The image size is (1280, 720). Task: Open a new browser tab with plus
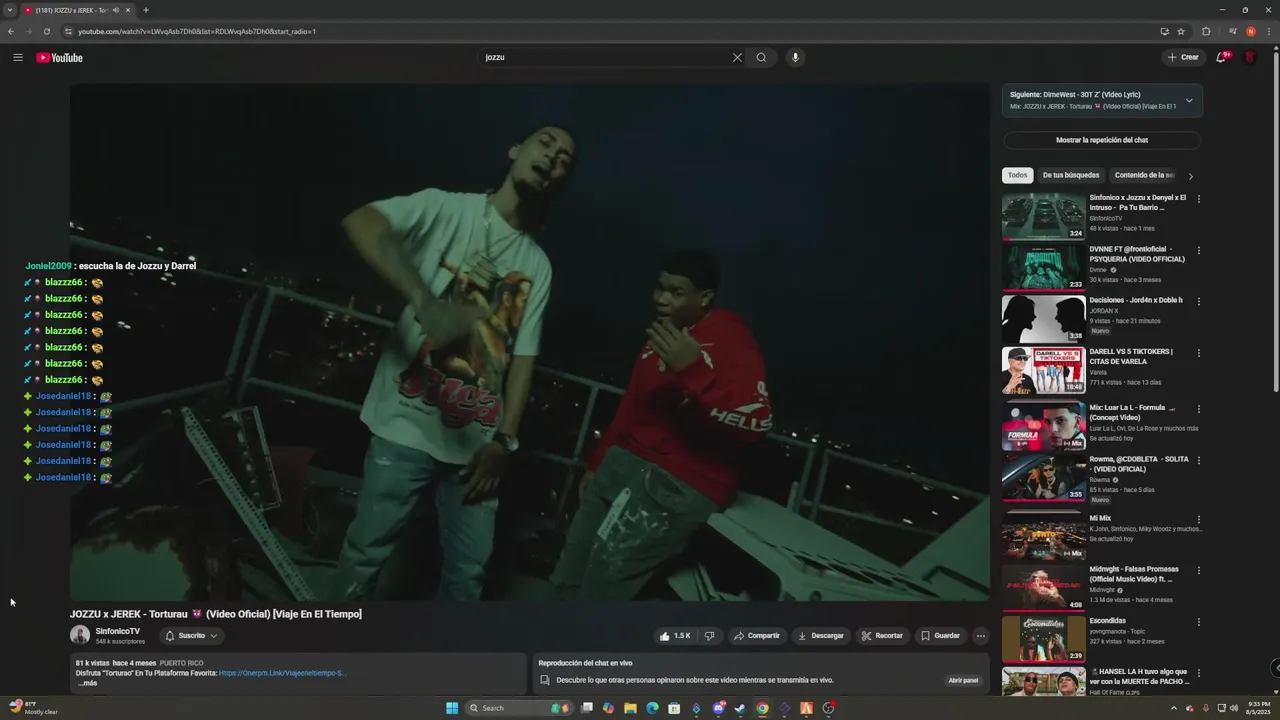click(146, 10)
